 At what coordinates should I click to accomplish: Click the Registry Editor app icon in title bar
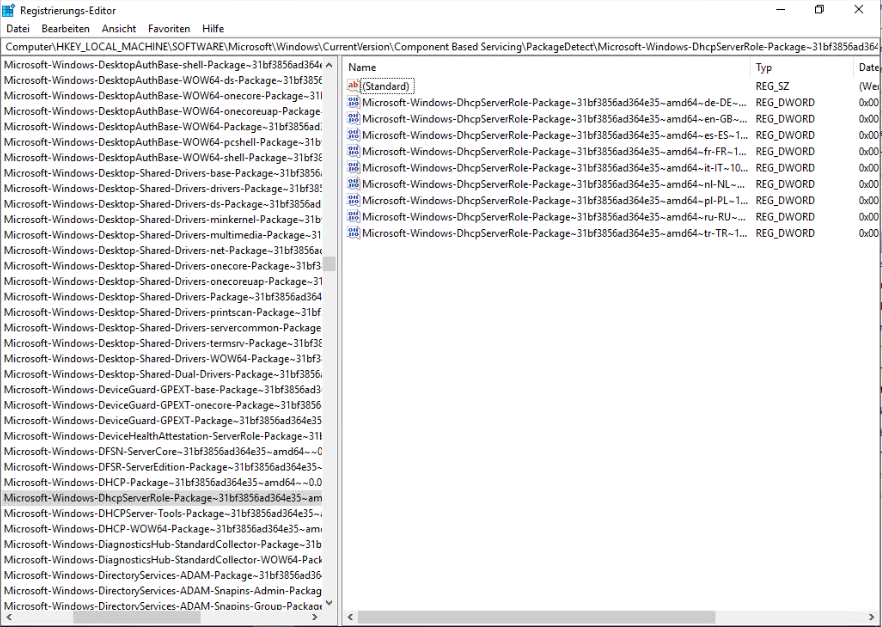click(9, 10)
